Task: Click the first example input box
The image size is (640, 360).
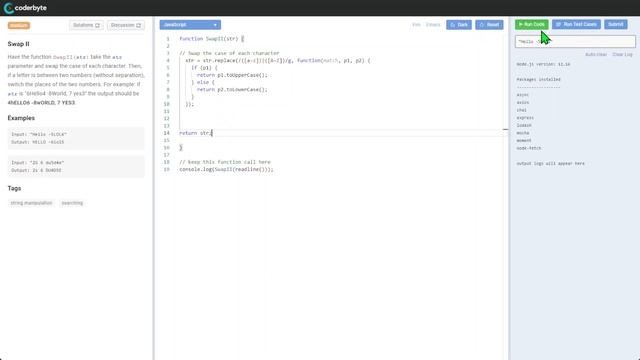Action: 76,138
